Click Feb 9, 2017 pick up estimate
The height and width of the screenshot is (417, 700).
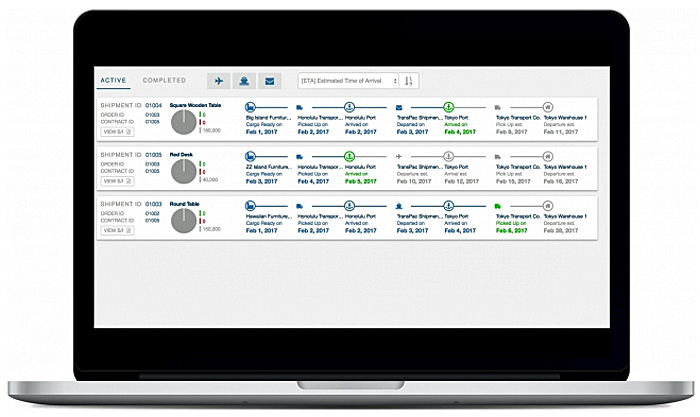512,132
